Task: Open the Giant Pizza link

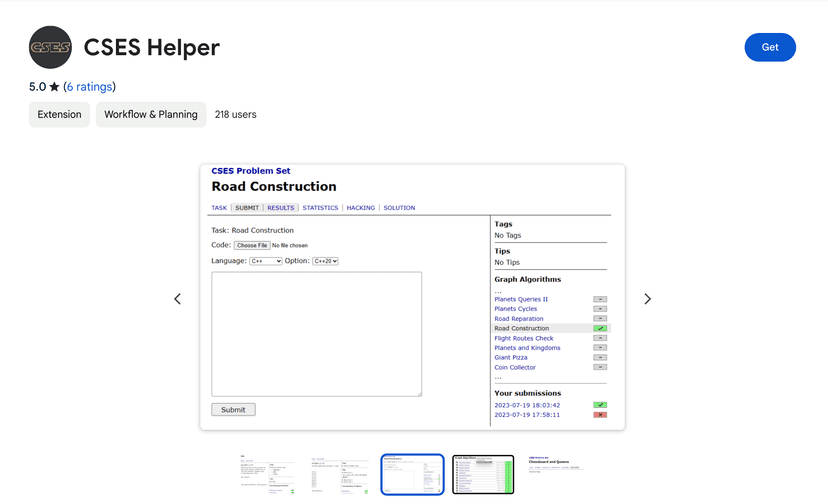Action: point(511,357)
